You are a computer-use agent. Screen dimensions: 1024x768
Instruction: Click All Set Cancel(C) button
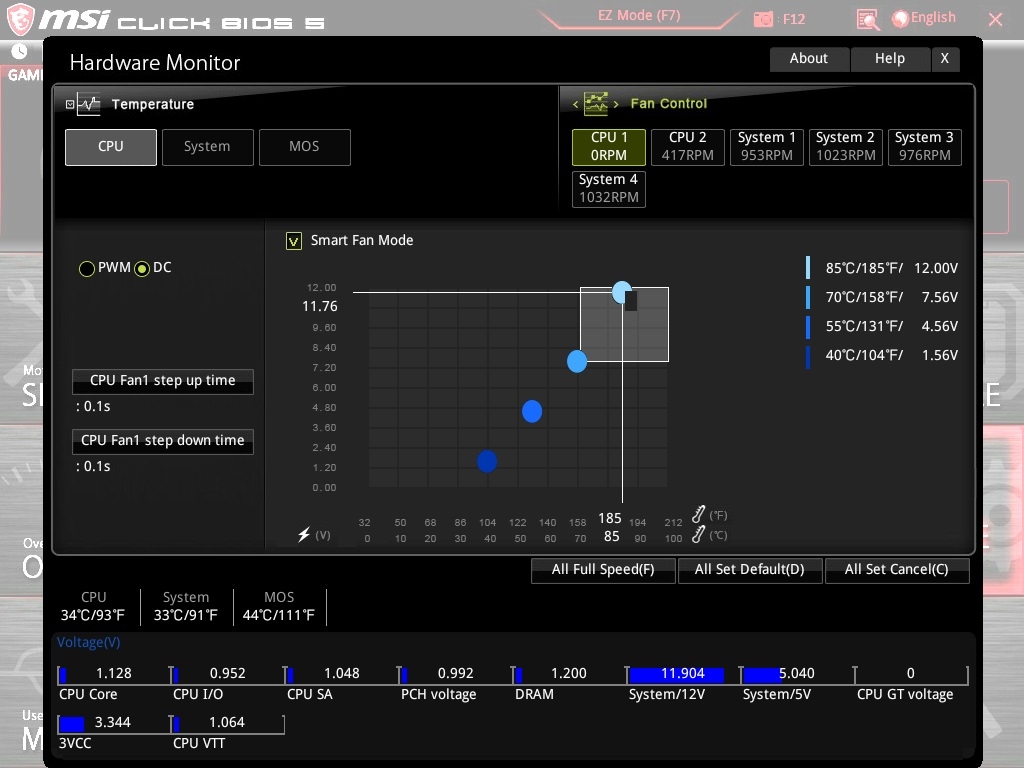[897, 570]
